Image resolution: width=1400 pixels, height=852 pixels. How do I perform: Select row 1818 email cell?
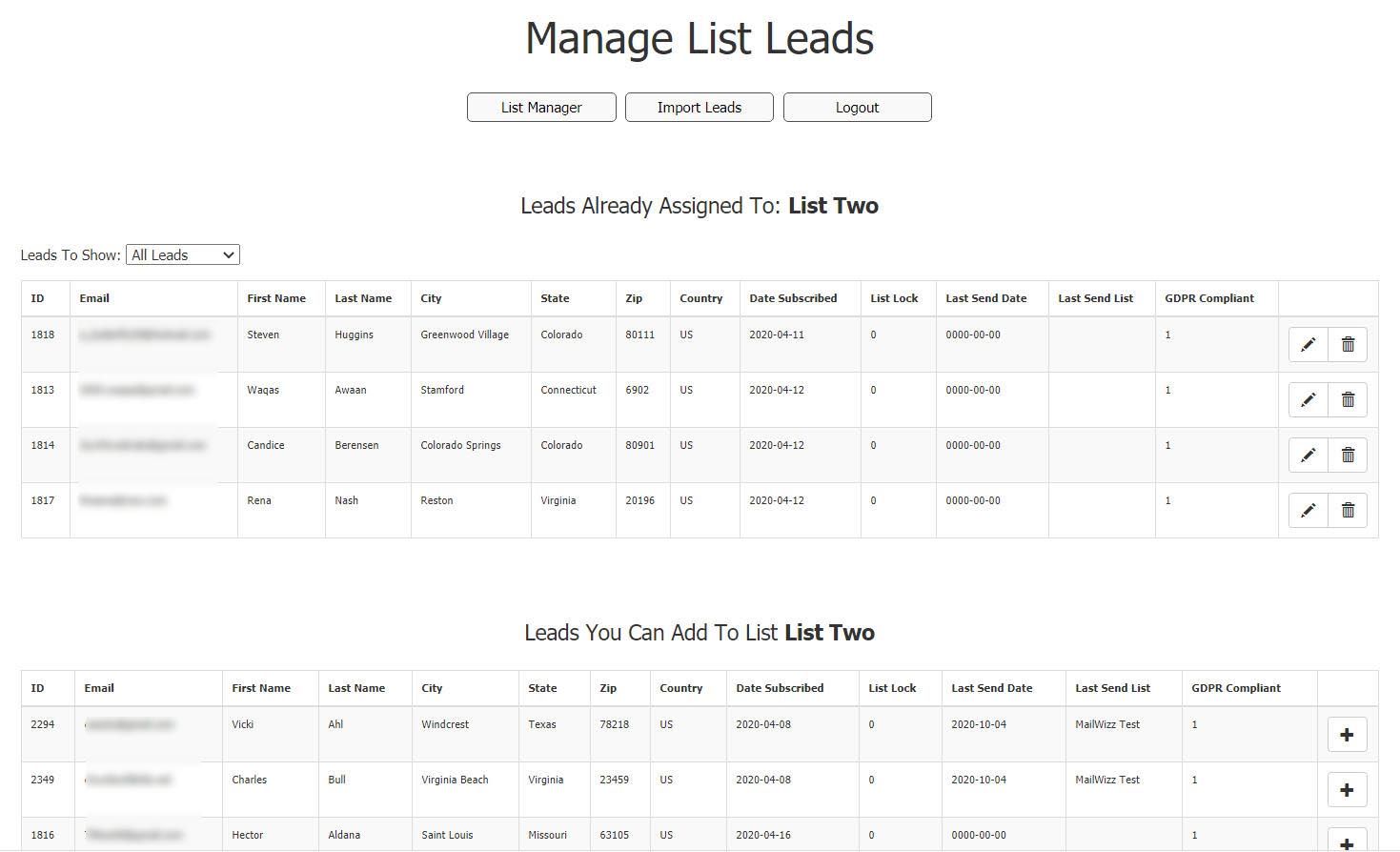[153, 344]
